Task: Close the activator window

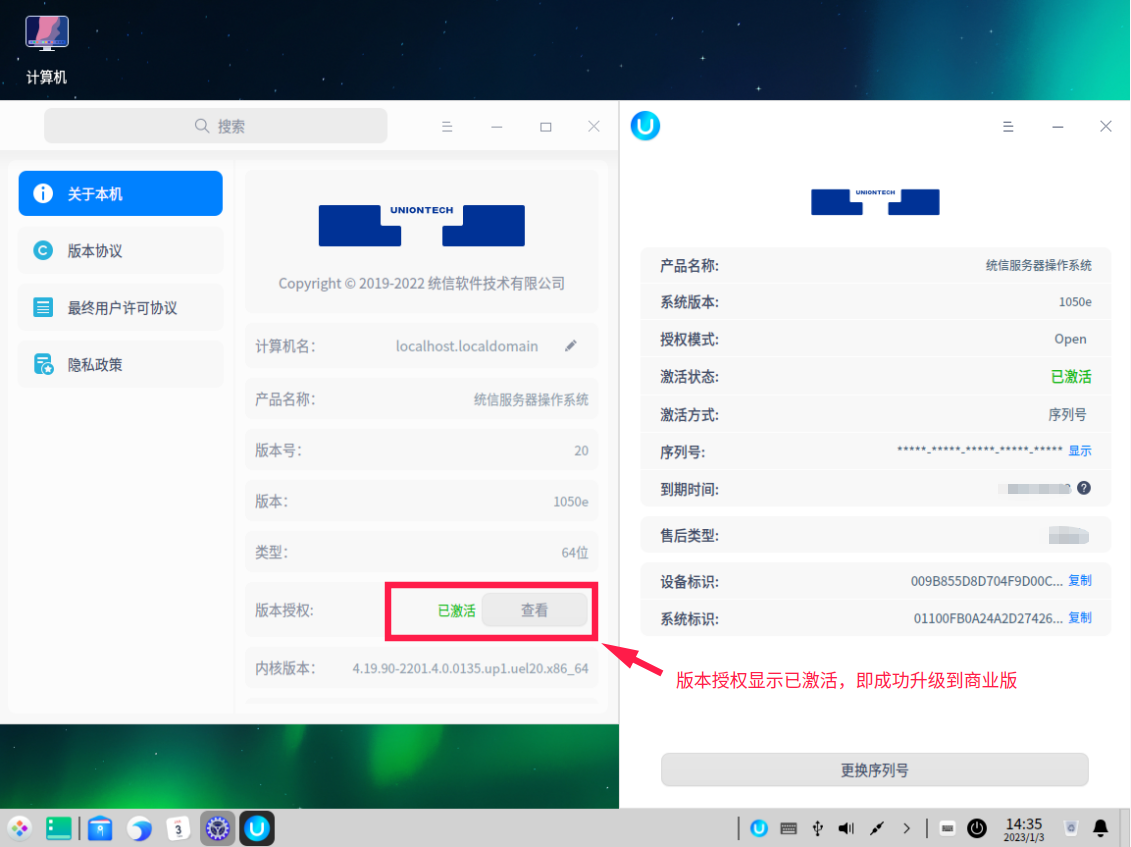Action: tap(1106, 126)
